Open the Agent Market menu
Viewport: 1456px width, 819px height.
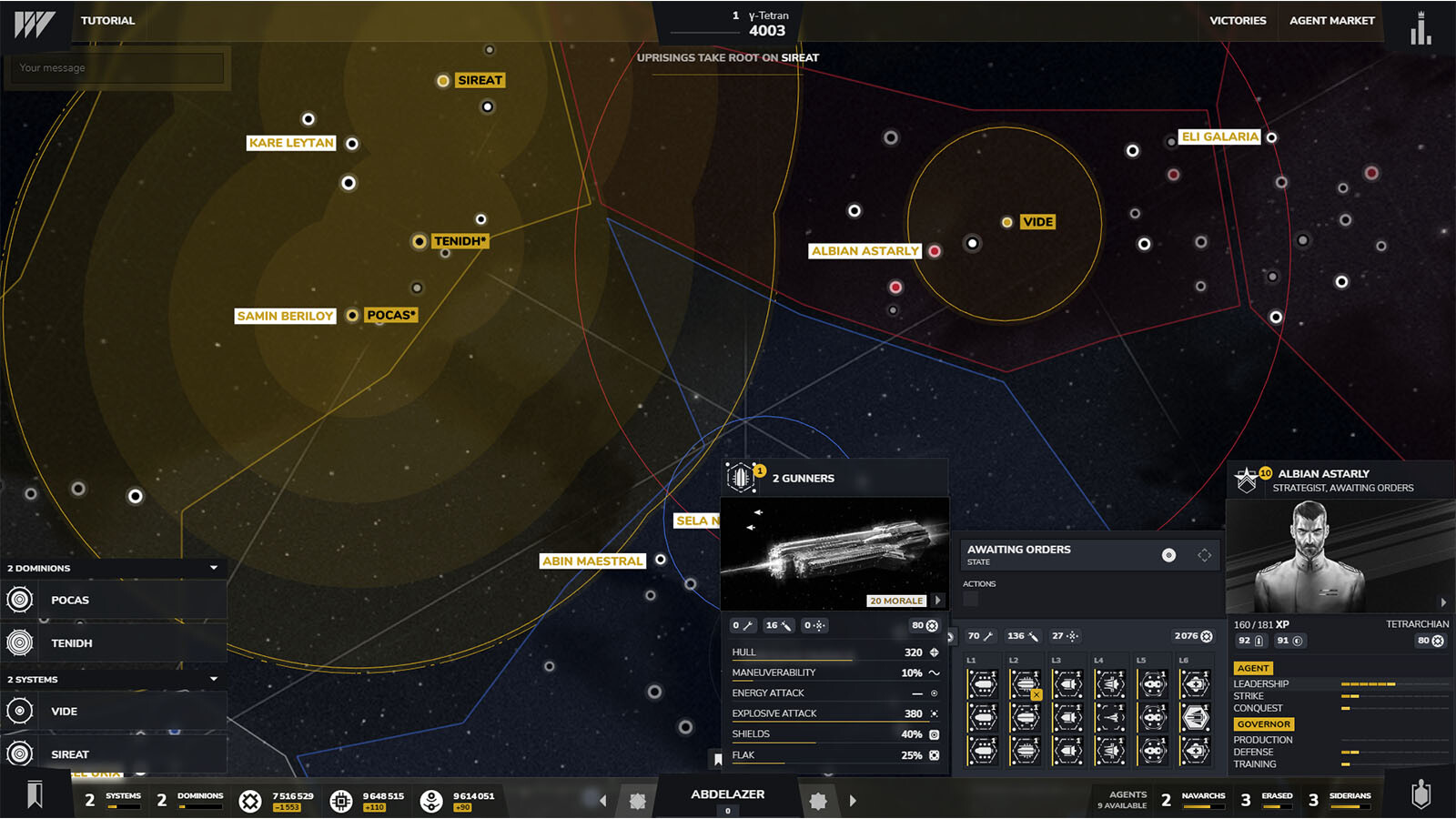[x=1331, y=20]
